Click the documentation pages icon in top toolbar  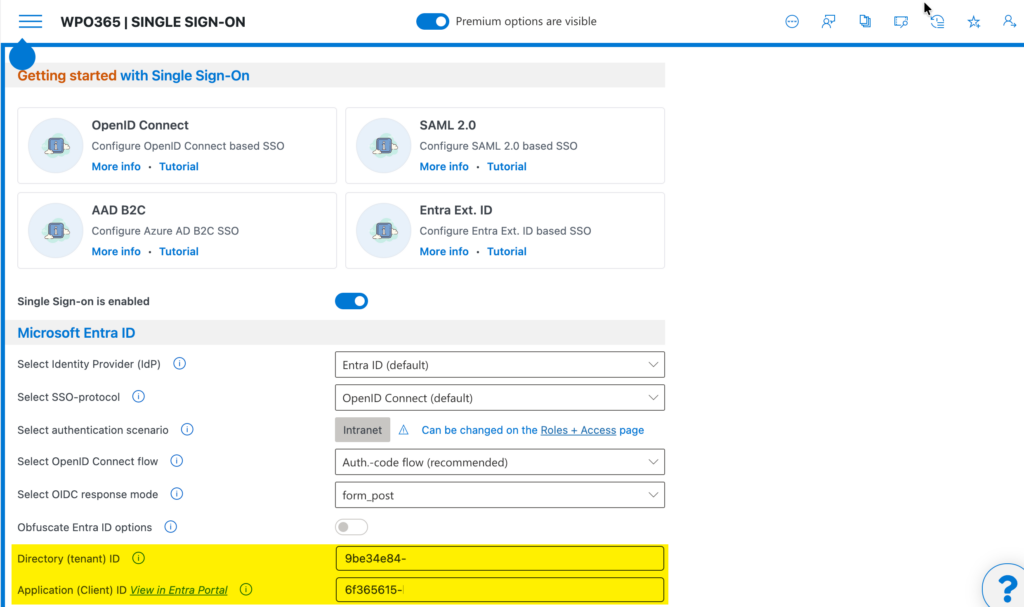(864, 21)
